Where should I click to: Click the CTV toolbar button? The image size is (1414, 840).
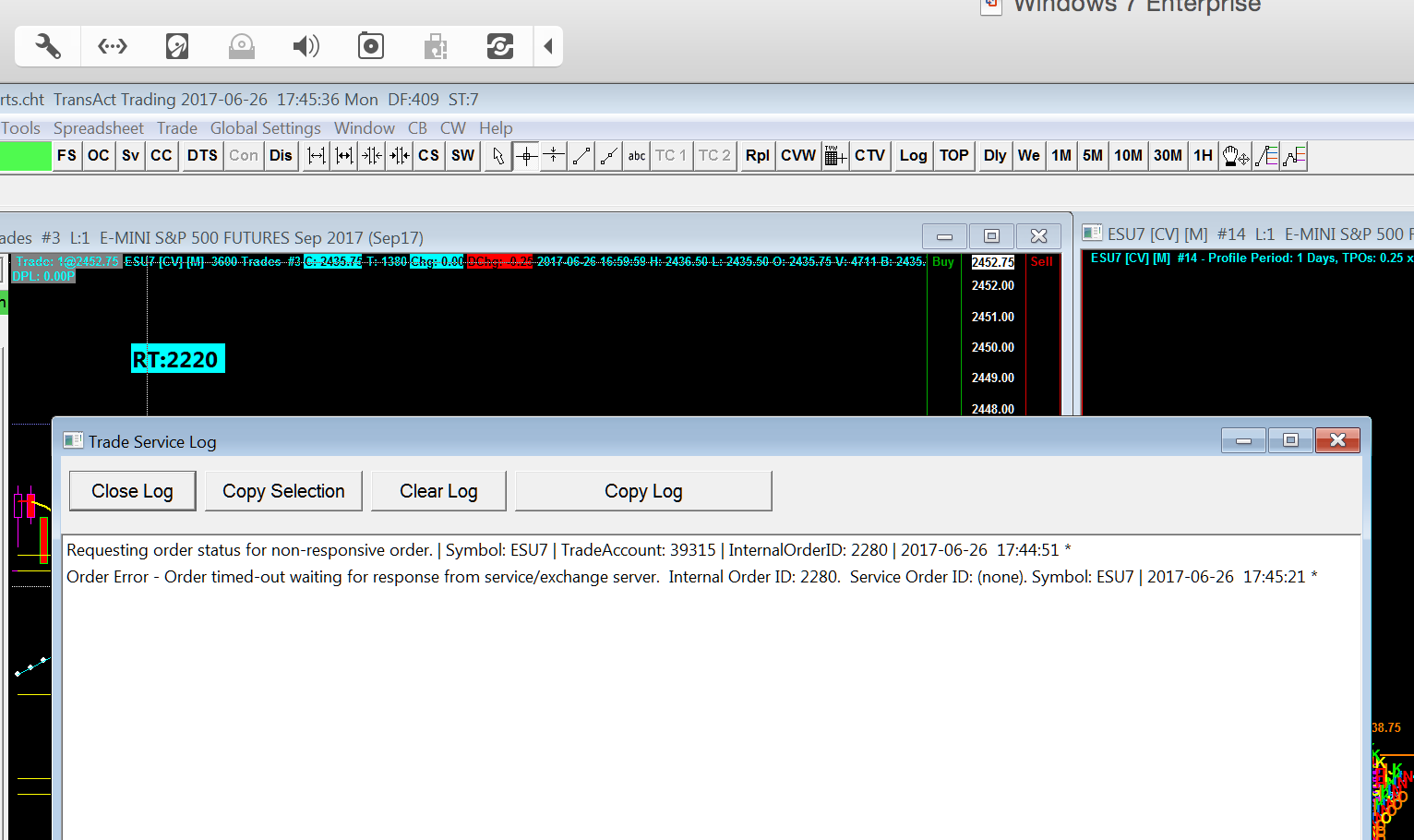pyautogui.click(x=869, y=156)
